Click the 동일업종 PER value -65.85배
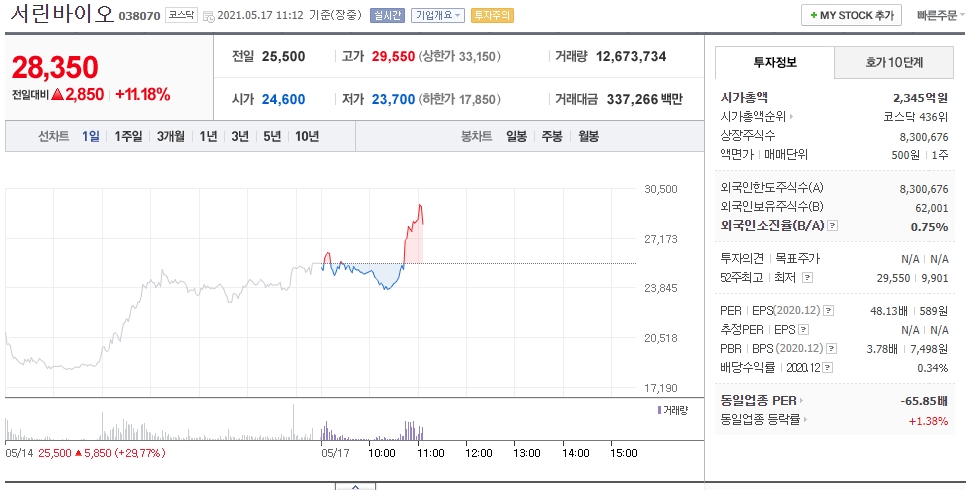 click(x=924, y=402)
